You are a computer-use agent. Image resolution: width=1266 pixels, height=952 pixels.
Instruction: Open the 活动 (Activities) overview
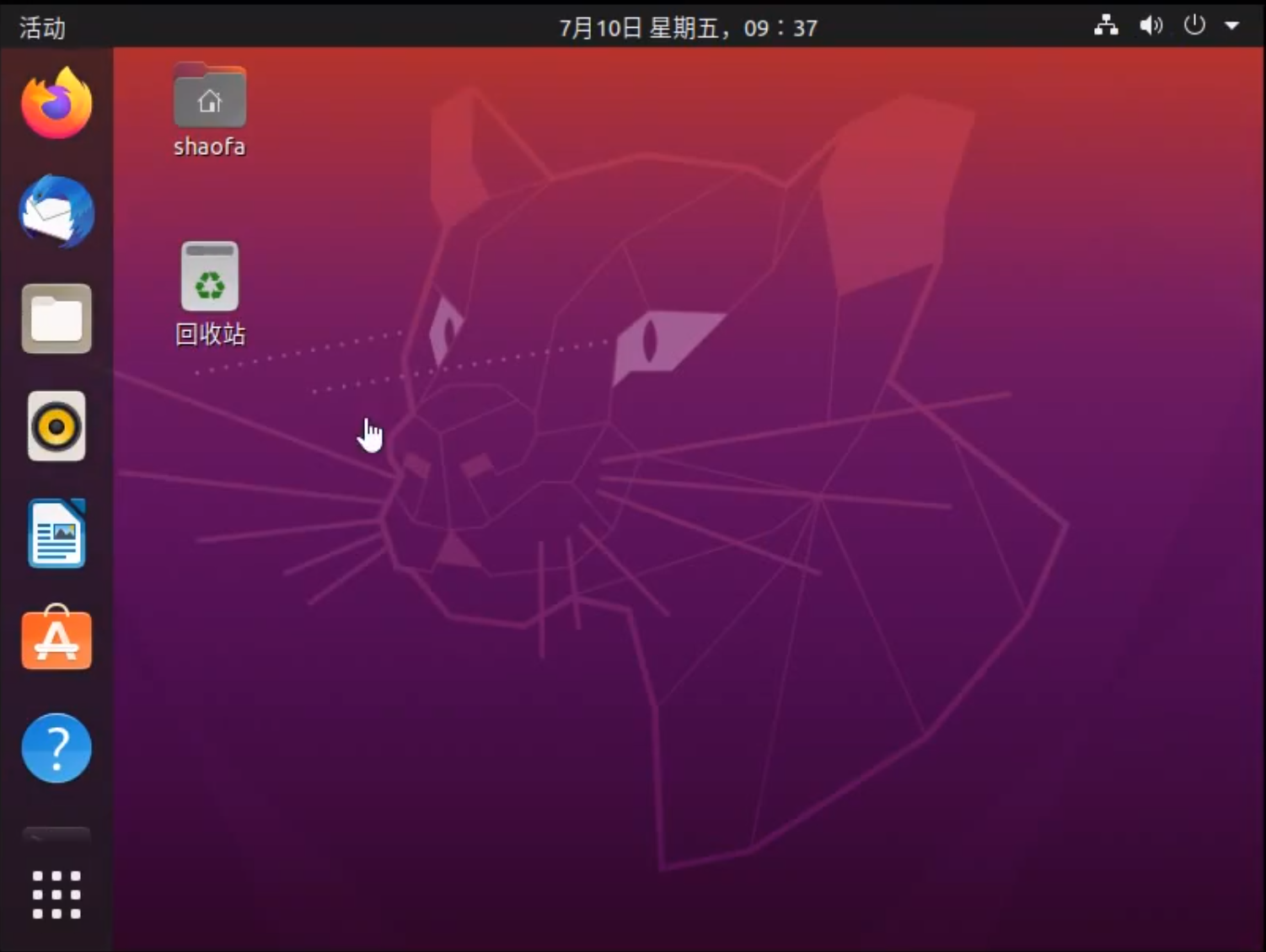point(40,27)
